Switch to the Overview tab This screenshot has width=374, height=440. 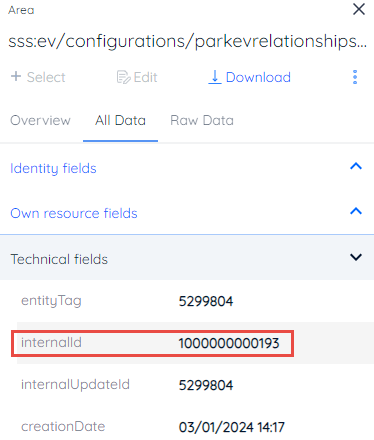tap(40, 120)
